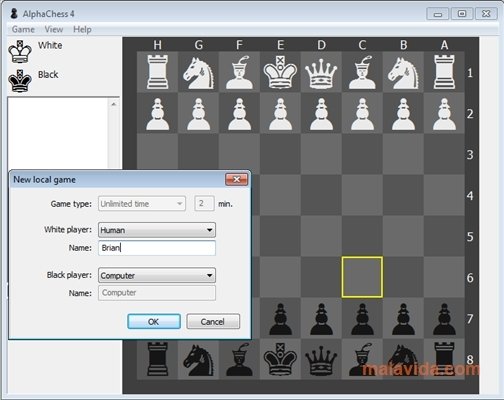This screenshot has width=504, height=400.
Task: Select the white rook on A1
Action: [444, 72]
